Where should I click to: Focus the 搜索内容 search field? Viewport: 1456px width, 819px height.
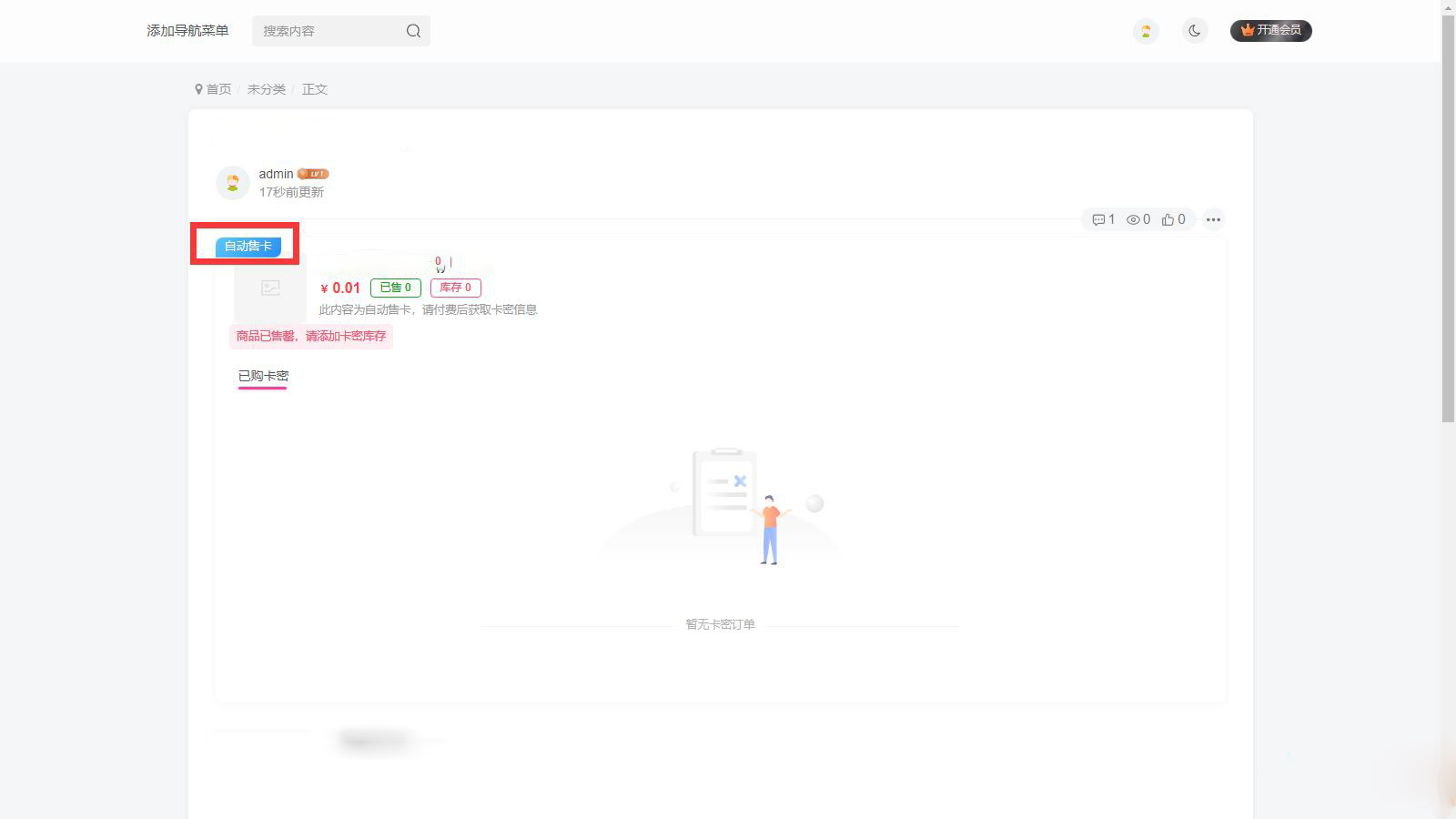[328, 31]
